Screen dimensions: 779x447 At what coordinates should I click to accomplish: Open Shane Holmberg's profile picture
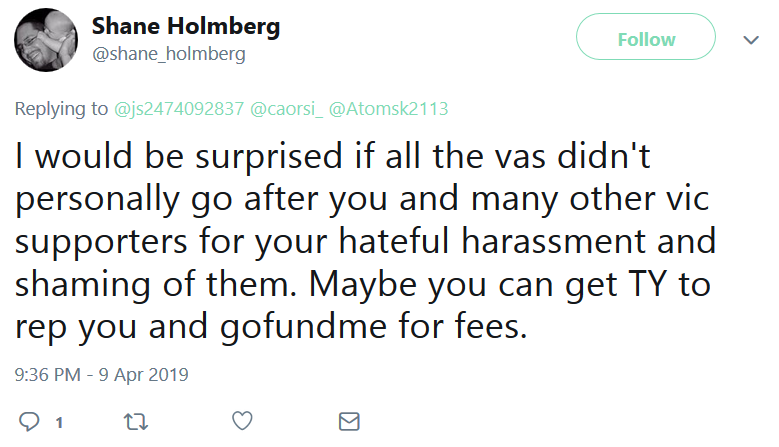[46, 40]
